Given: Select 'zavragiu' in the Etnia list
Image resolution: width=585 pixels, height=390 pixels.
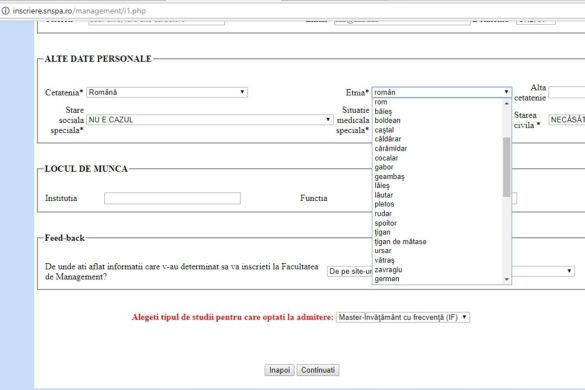Looking at the screenshot, I should [438, 269].
